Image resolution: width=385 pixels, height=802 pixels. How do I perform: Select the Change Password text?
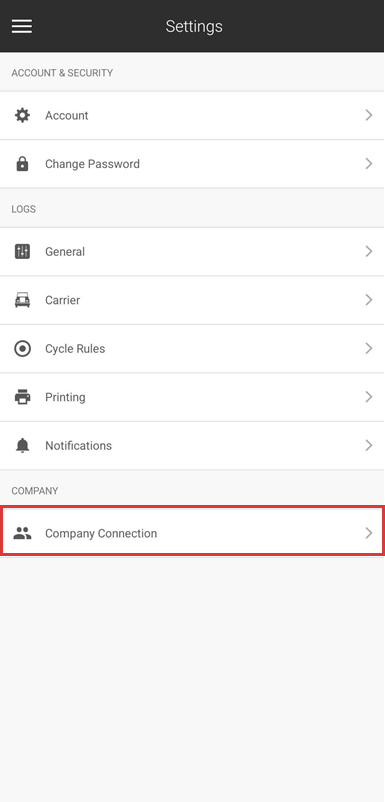92,164
